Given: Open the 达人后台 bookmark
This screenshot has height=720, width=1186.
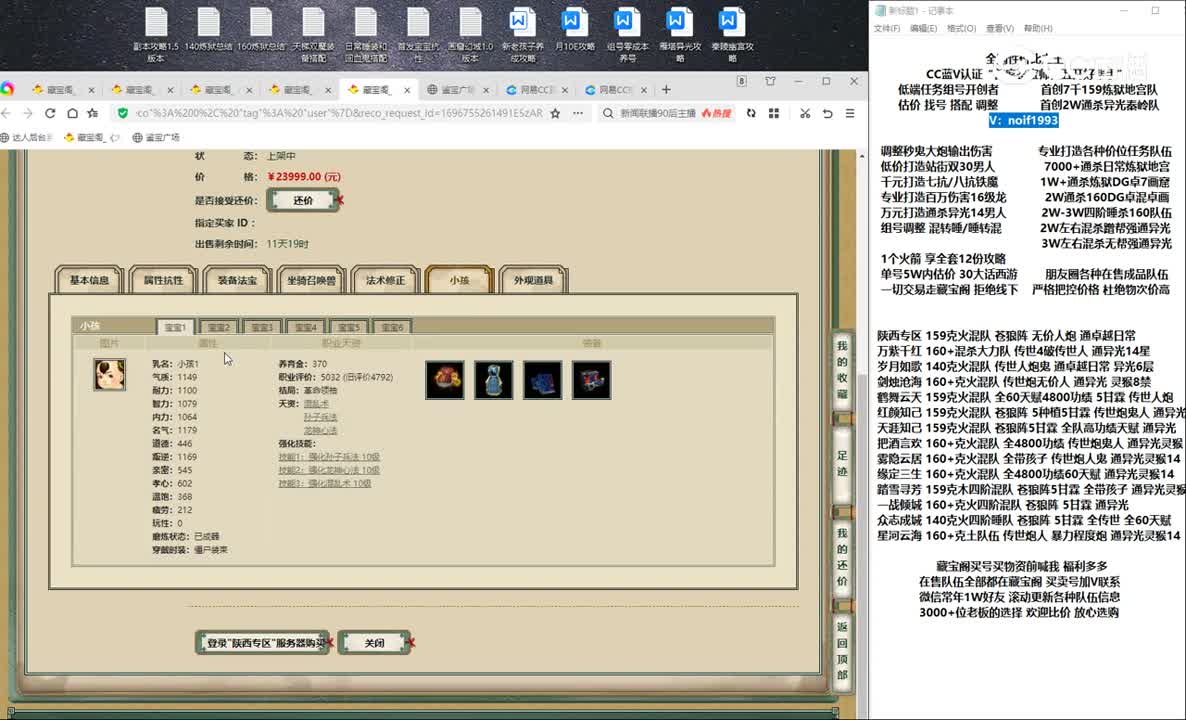Looking at the screenshot, I should [x=27, y=138].
